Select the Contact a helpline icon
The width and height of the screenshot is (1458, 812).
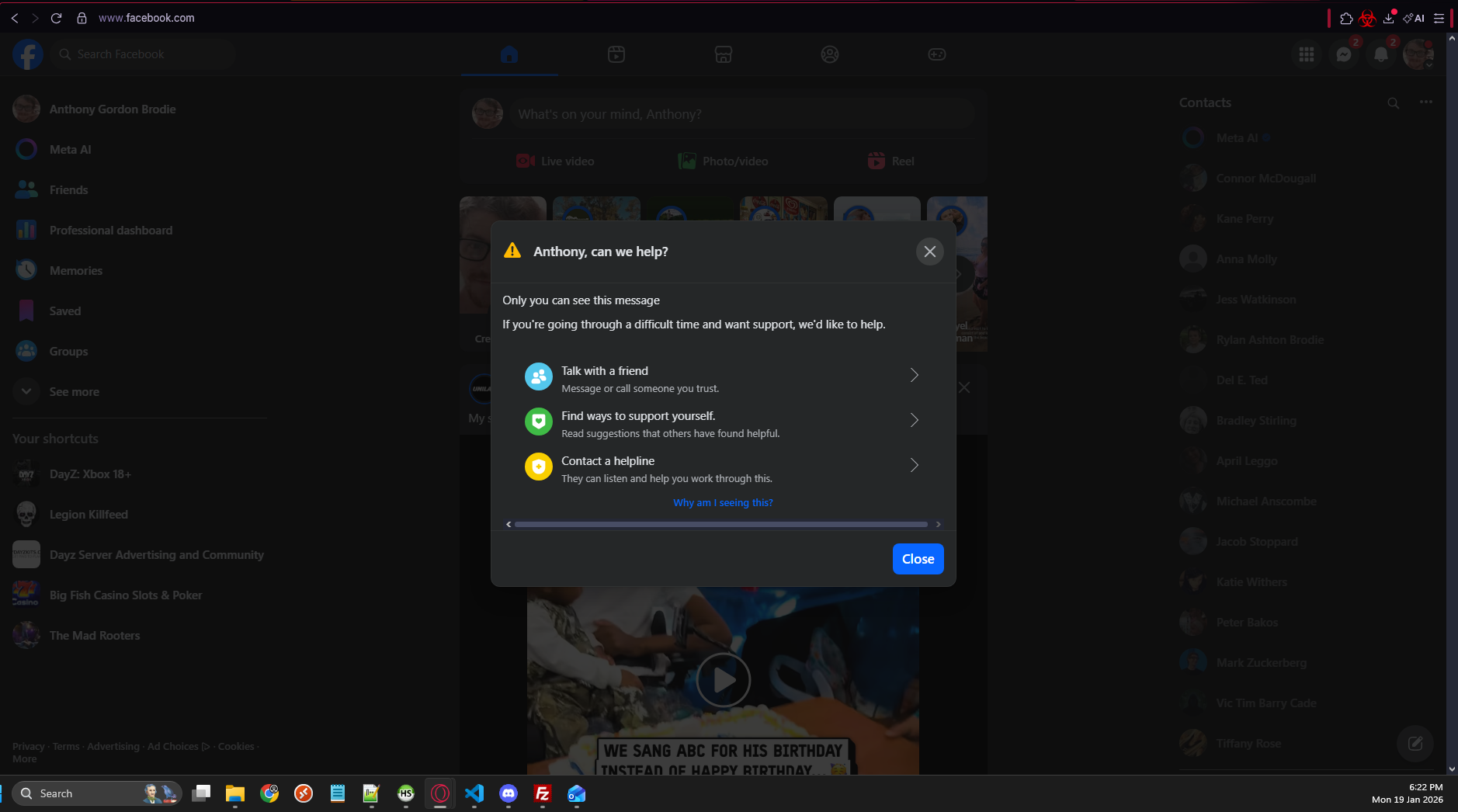tap(538, 467)
